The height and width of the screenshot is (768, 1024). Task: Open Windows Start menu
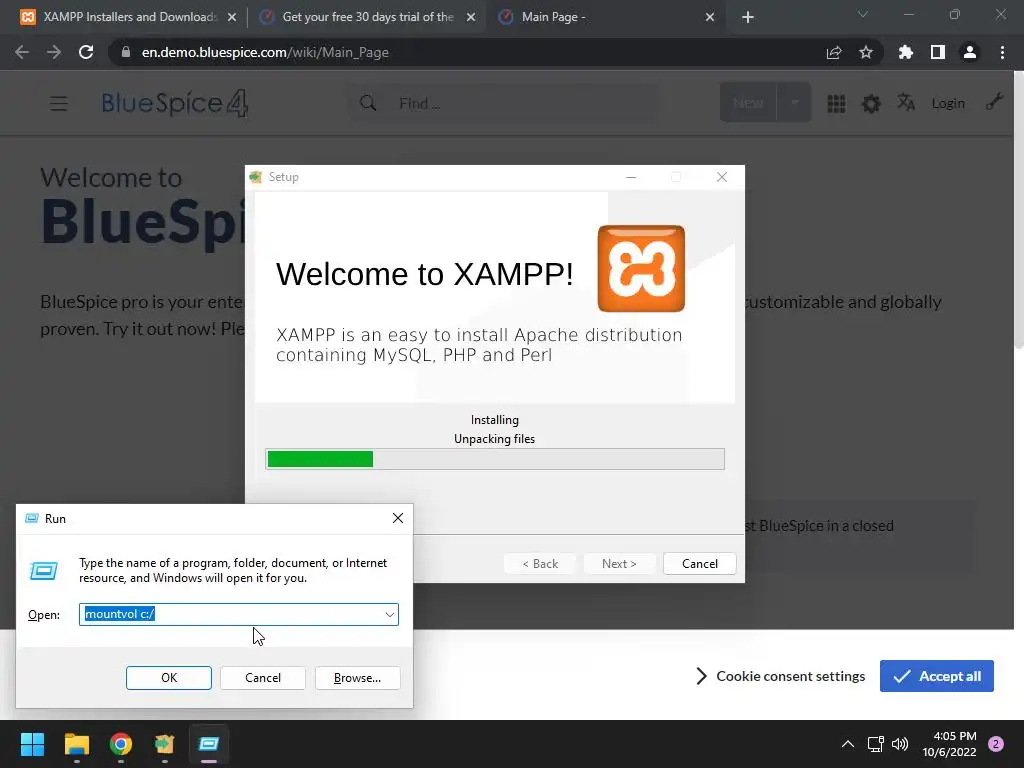coord(32,744)
